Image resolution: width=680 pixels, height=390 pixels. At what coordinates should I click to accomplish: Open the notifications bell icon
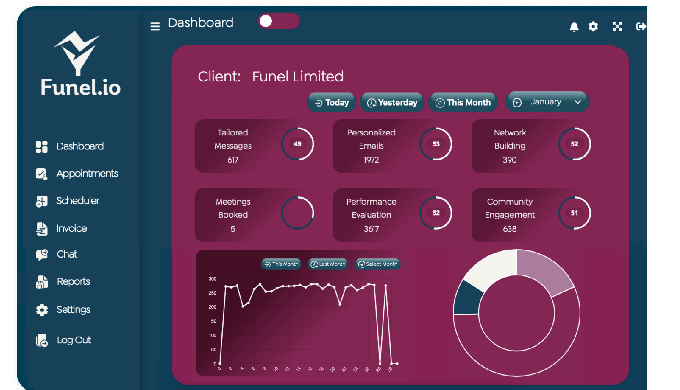tap(574, 27)
